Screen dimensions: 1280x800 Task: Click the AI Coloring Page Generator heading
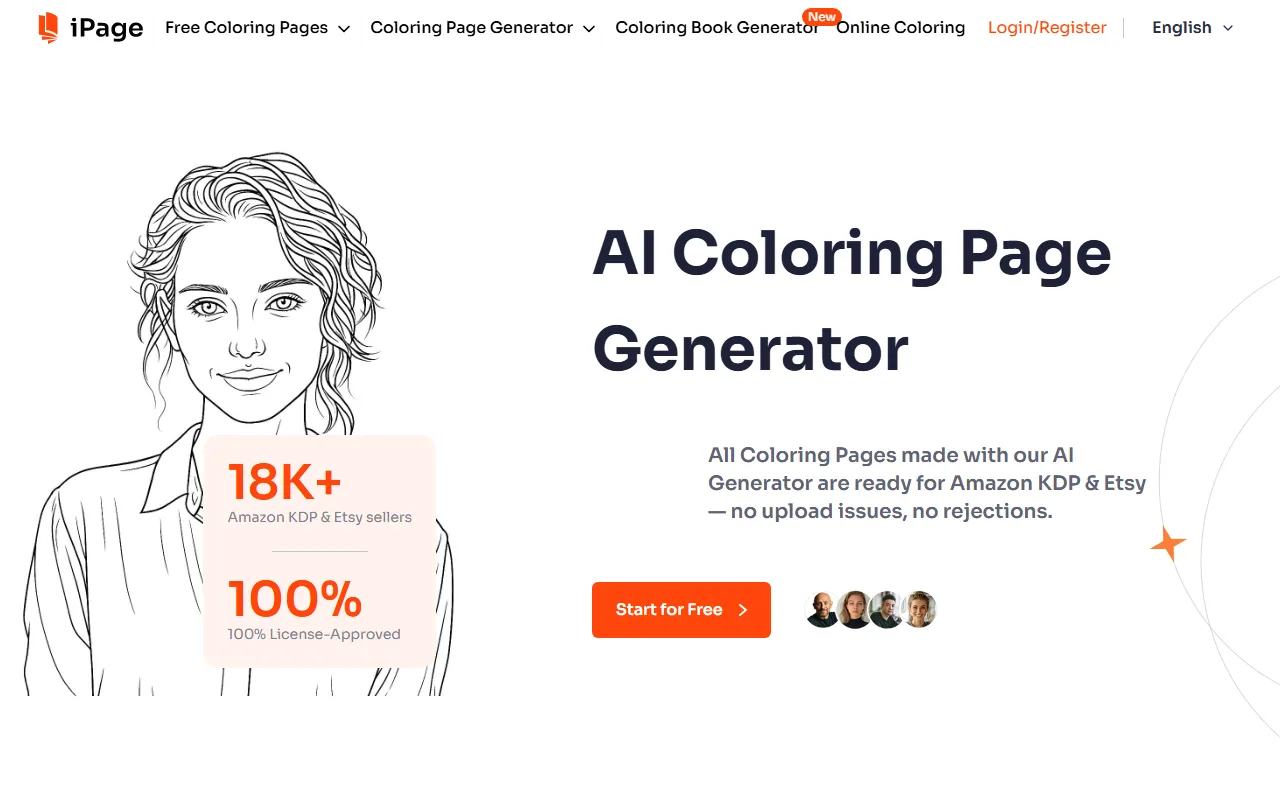[851, 300]
